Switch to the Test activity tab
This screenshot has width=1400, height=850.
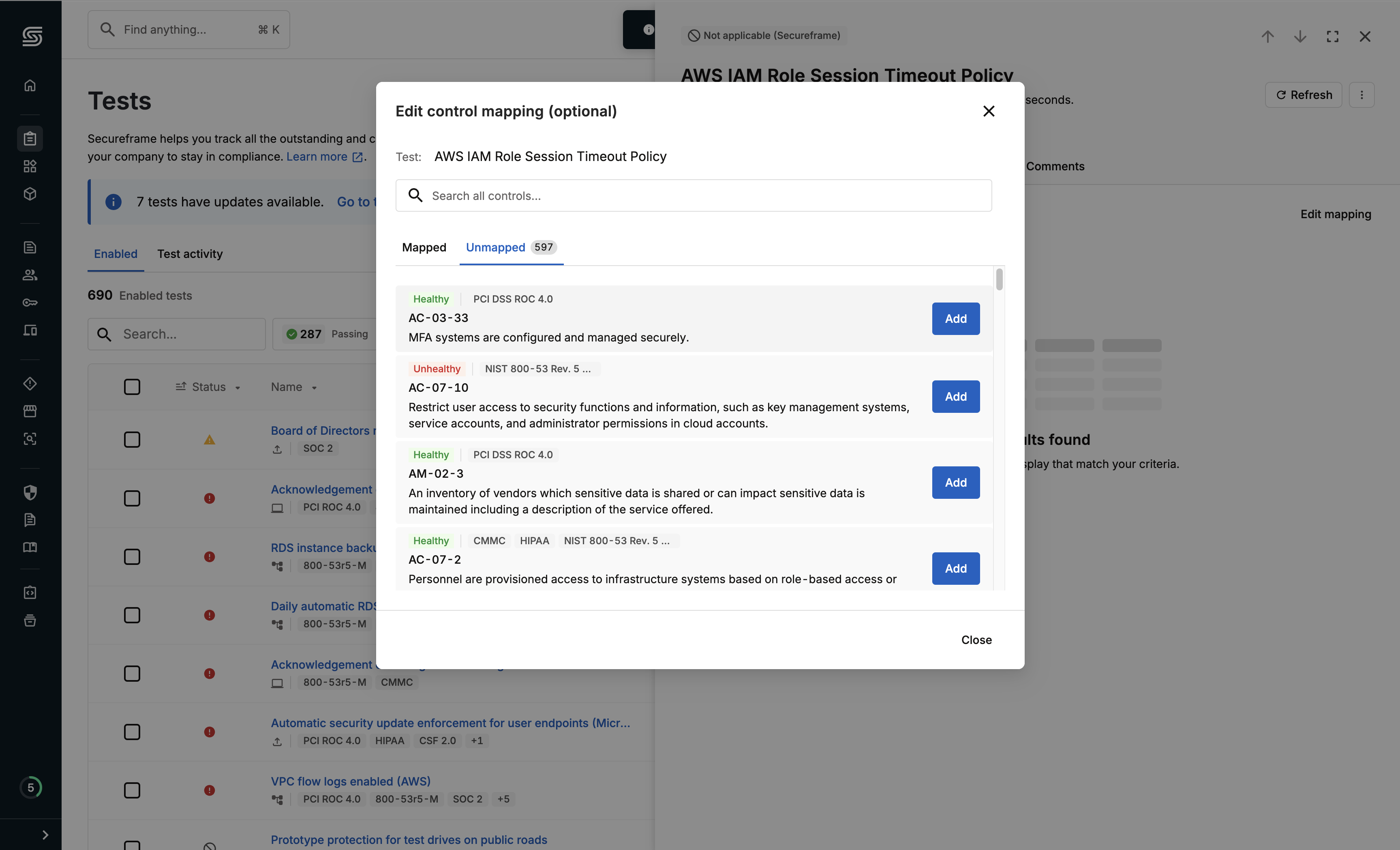pyautogui.click(x=190, y=254)
